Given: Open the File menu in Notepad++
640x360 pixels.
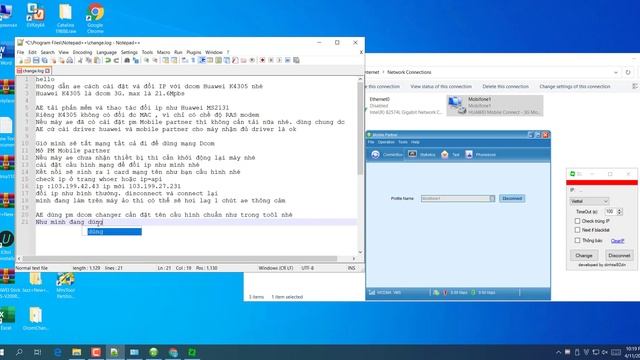Looking at the screenshot, I should (20, 52).
